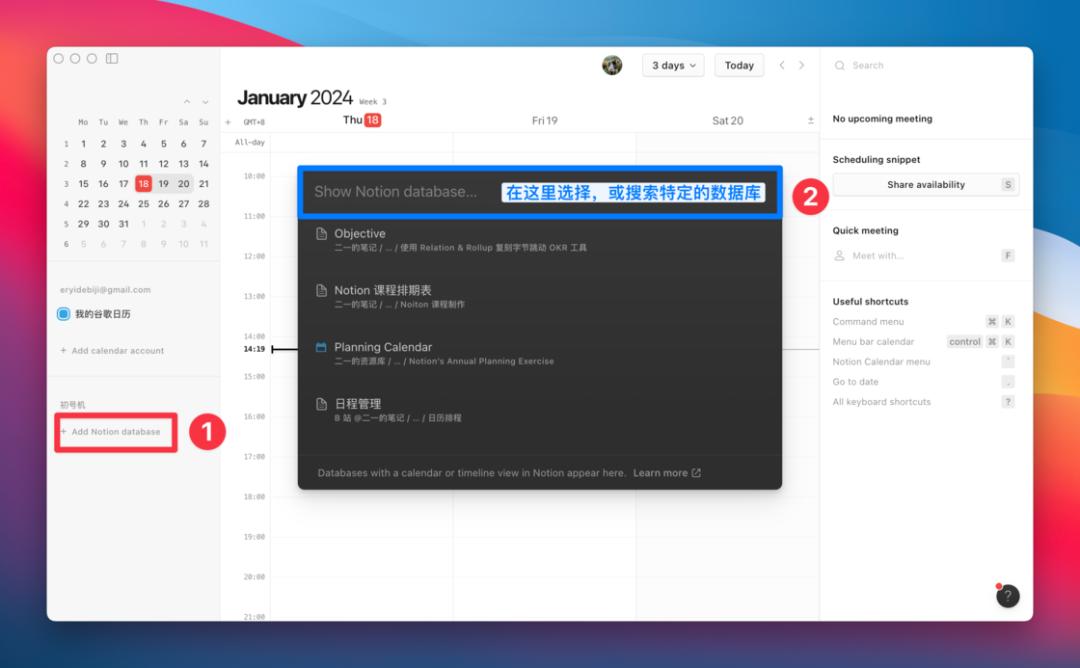Screen dimensions: 1080x668
Task: Click the search magnifier icon
Action: (x=840, y=65)
